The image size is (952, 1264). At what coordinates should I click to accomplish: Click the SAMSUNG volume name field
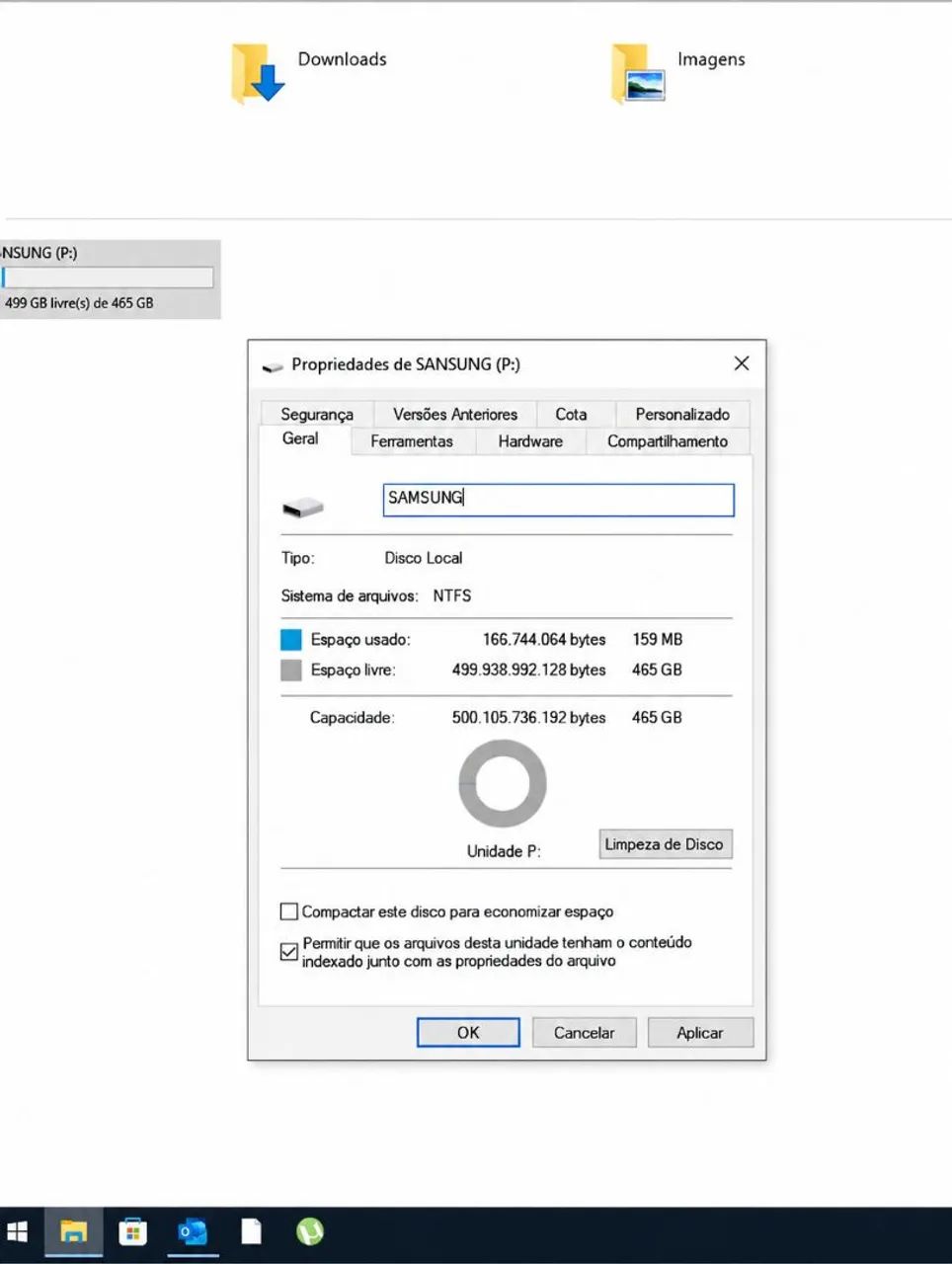click(559, 500)
